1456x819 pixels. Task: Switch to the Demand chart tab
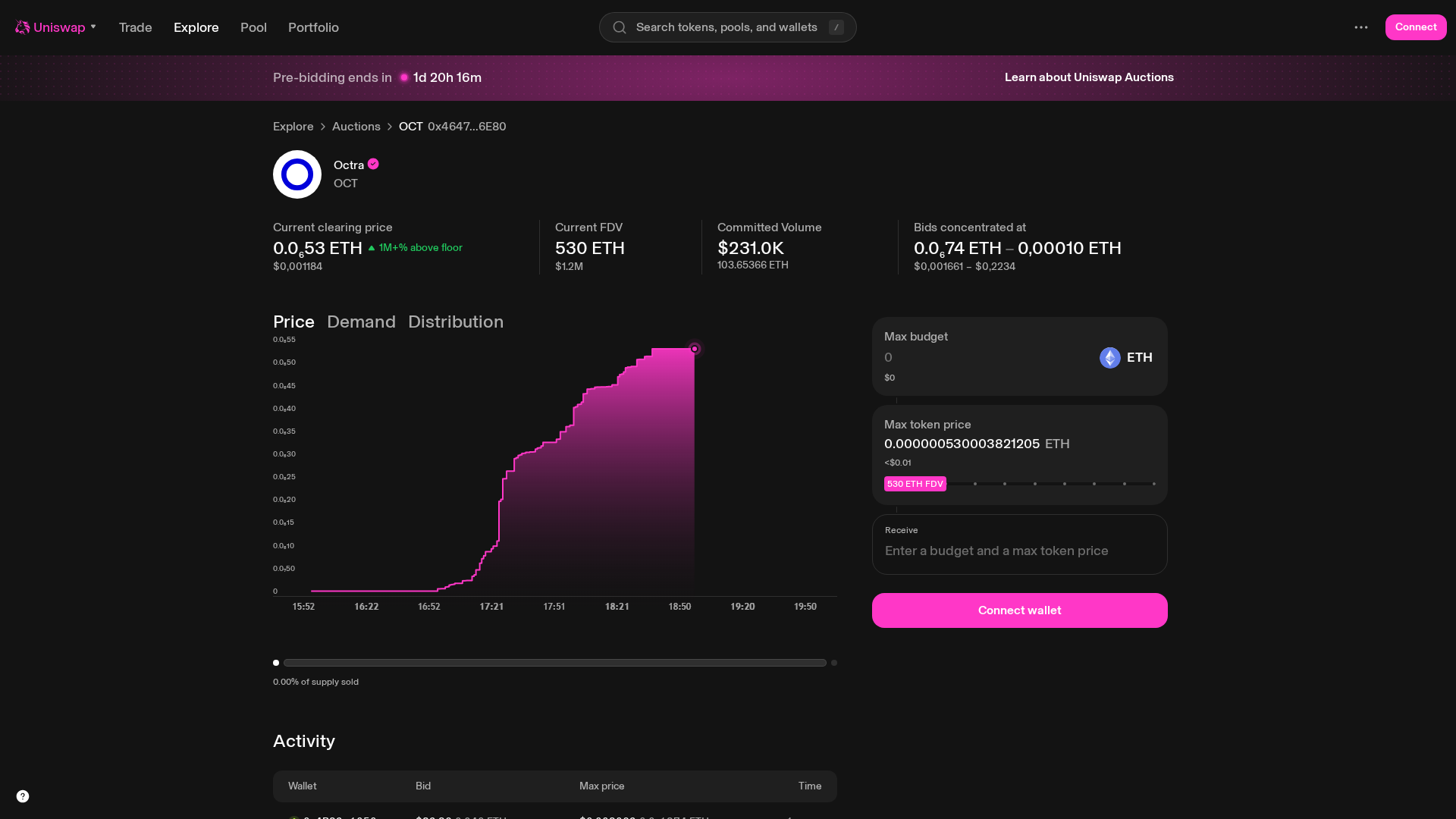point(361,322)
